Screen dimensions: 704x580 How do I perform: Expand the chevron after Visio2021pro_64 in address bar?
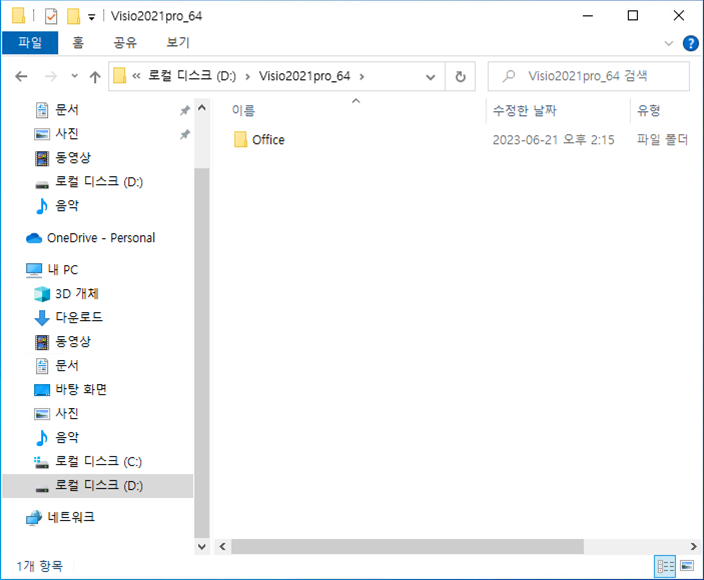(361, 77)
